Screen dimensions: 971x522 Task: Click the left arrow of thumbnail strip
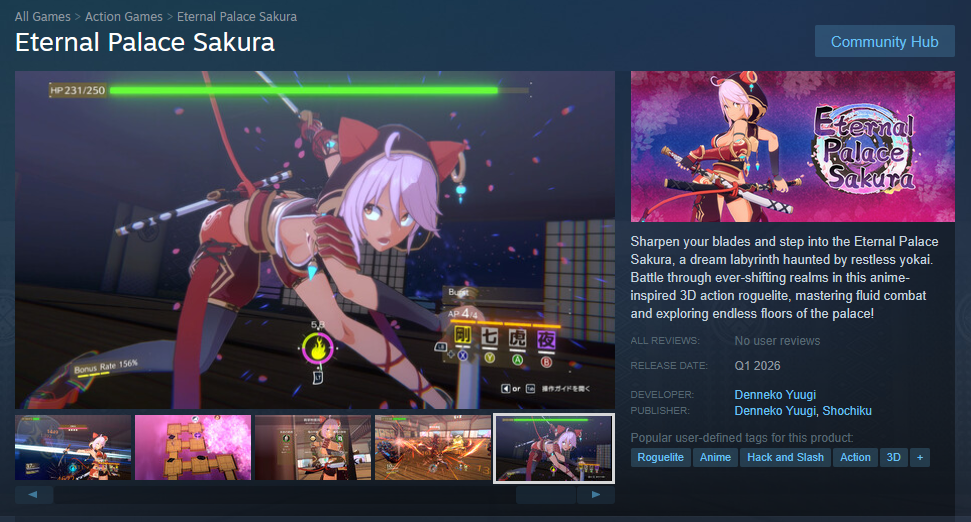[x=33, y=495]
